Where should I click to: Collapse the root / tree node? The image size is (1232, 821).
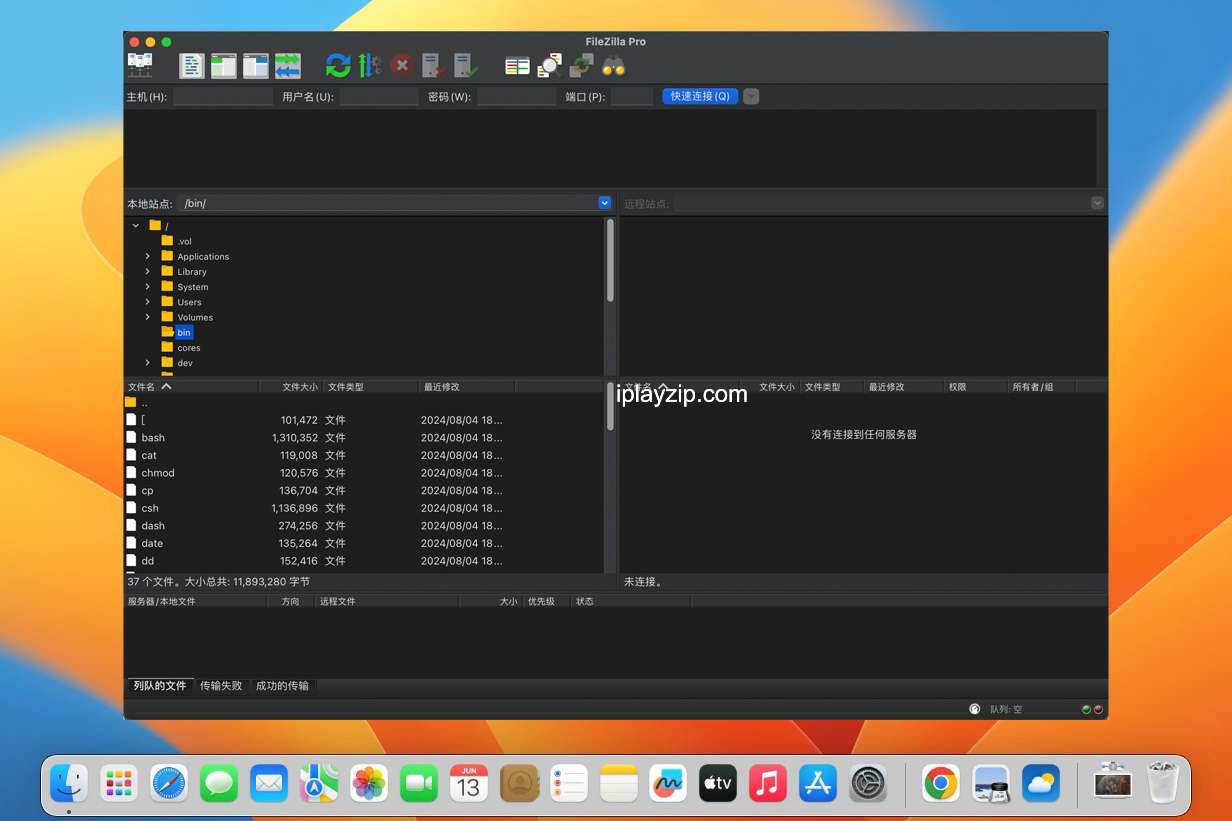click(x=136, y=226)
